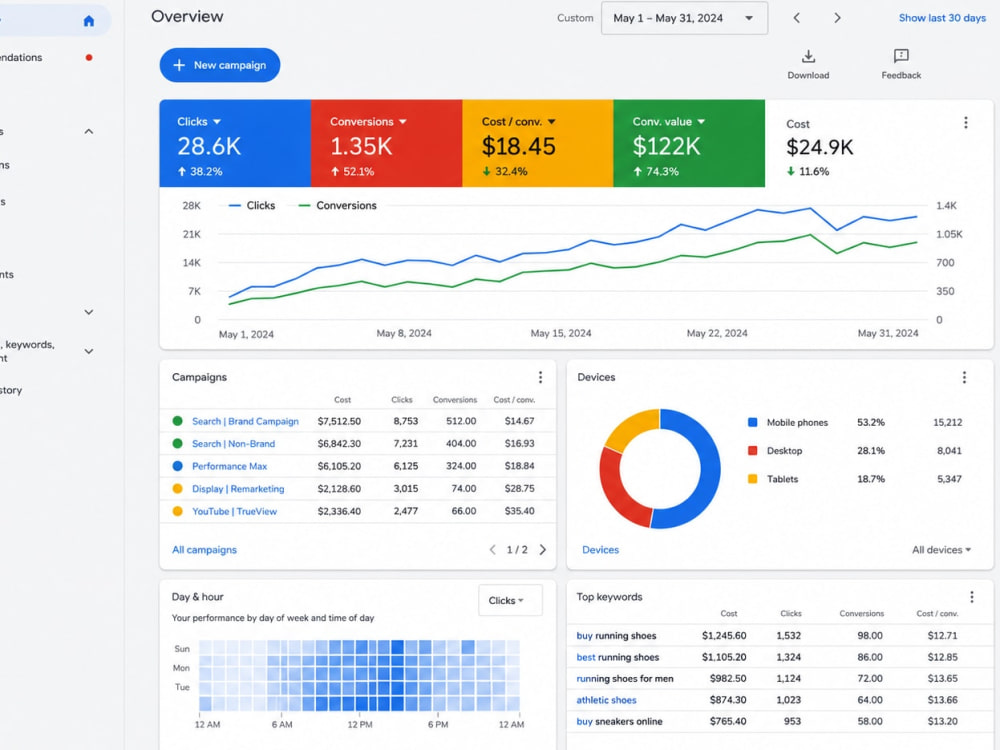The width and height of the screenshot is (1000, 750).
Task: Open the 'best running shoes' keyword
Action: point(617,657)
